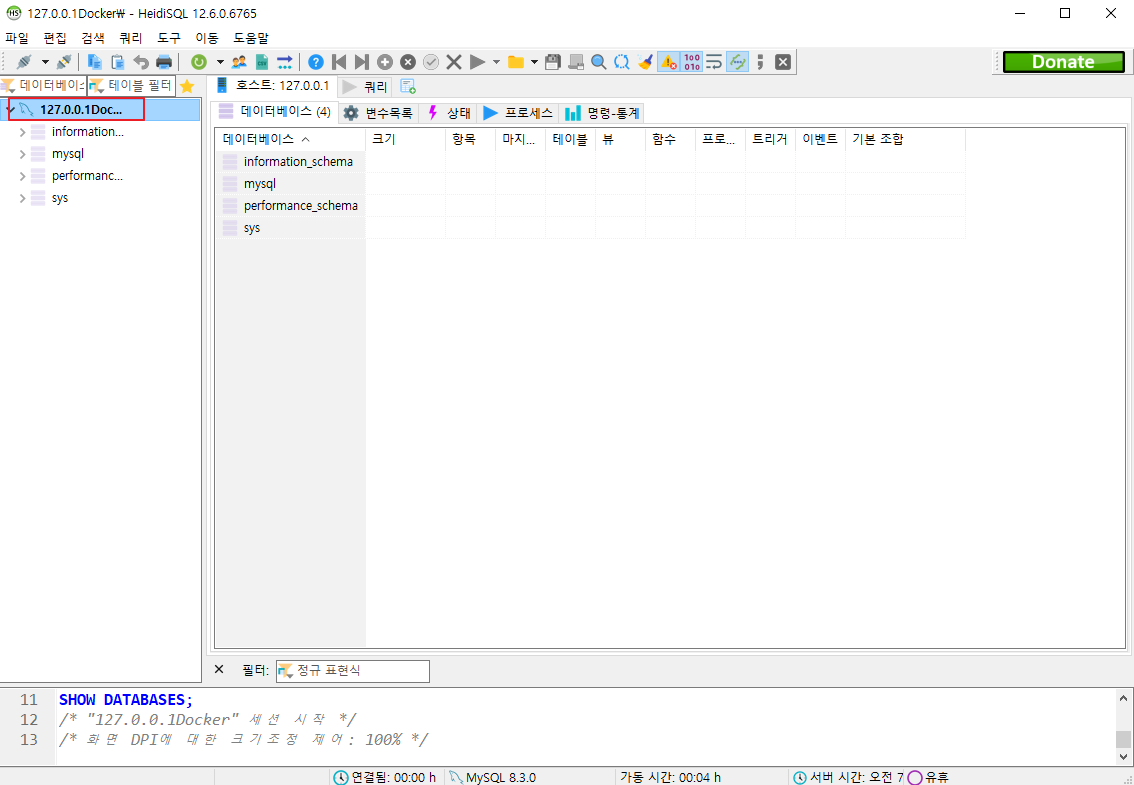Click the broom Reformat SQL icon

pos(644,62)
